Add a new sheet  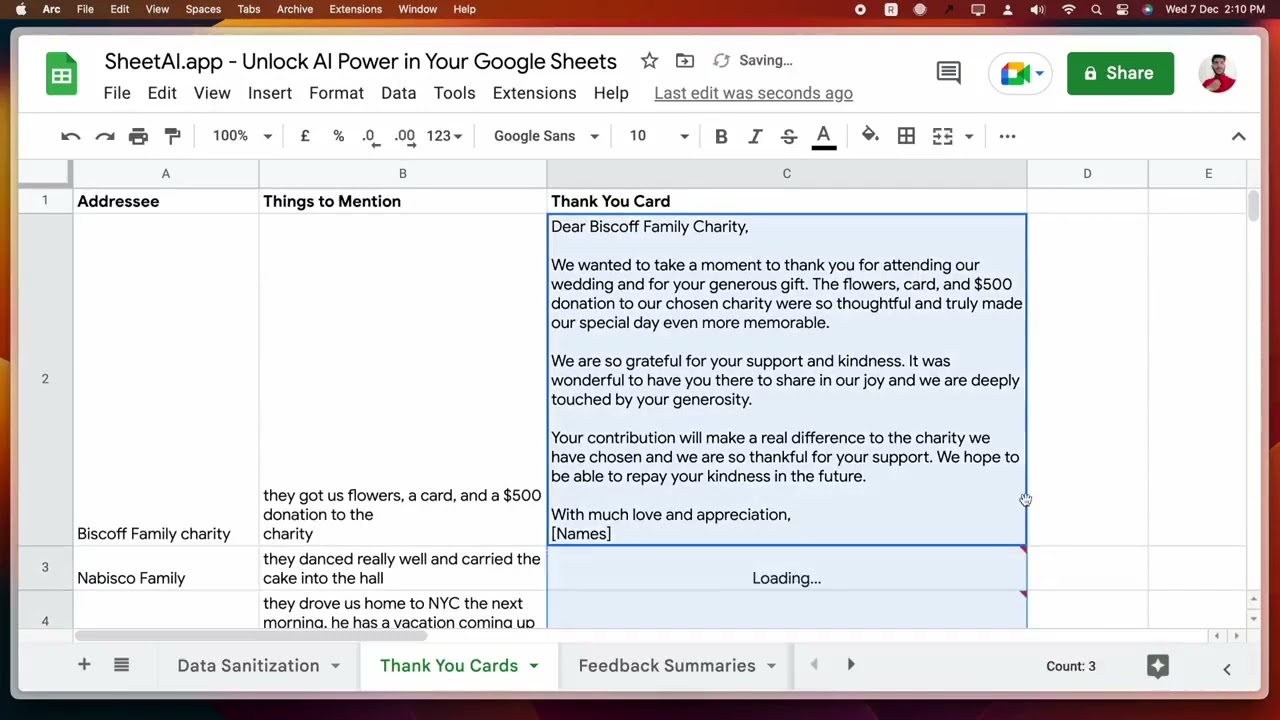click(84, 665)
